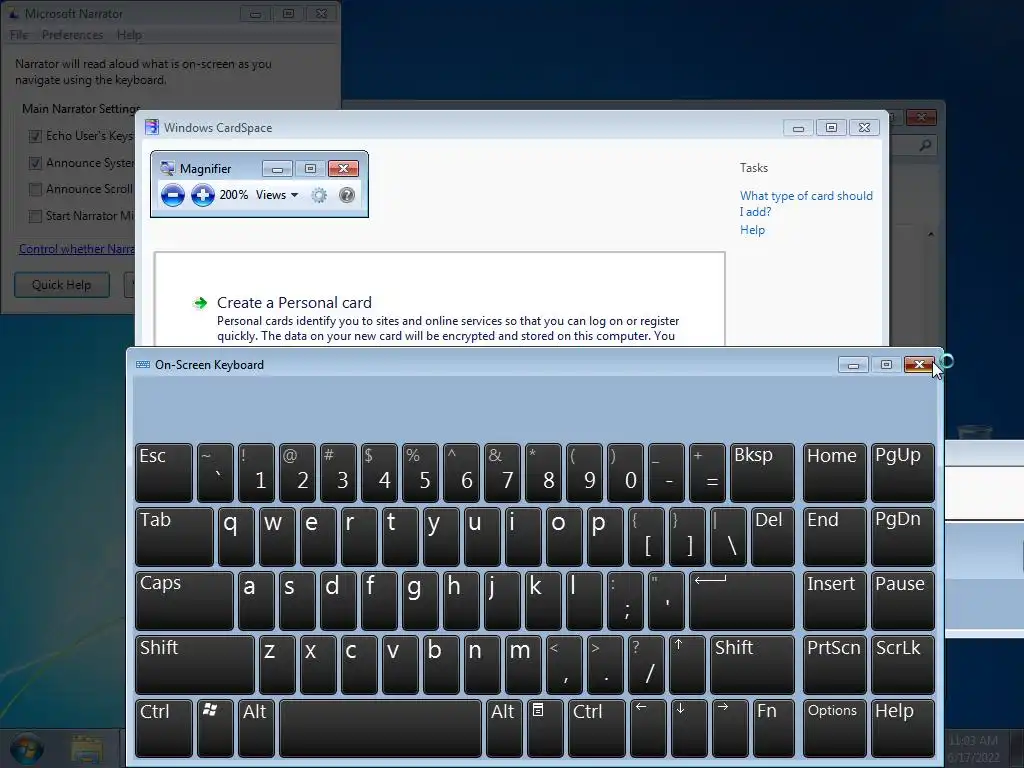Click the PrtScn key
Viewport: 1024px width, 768px height.
point(834,664)
